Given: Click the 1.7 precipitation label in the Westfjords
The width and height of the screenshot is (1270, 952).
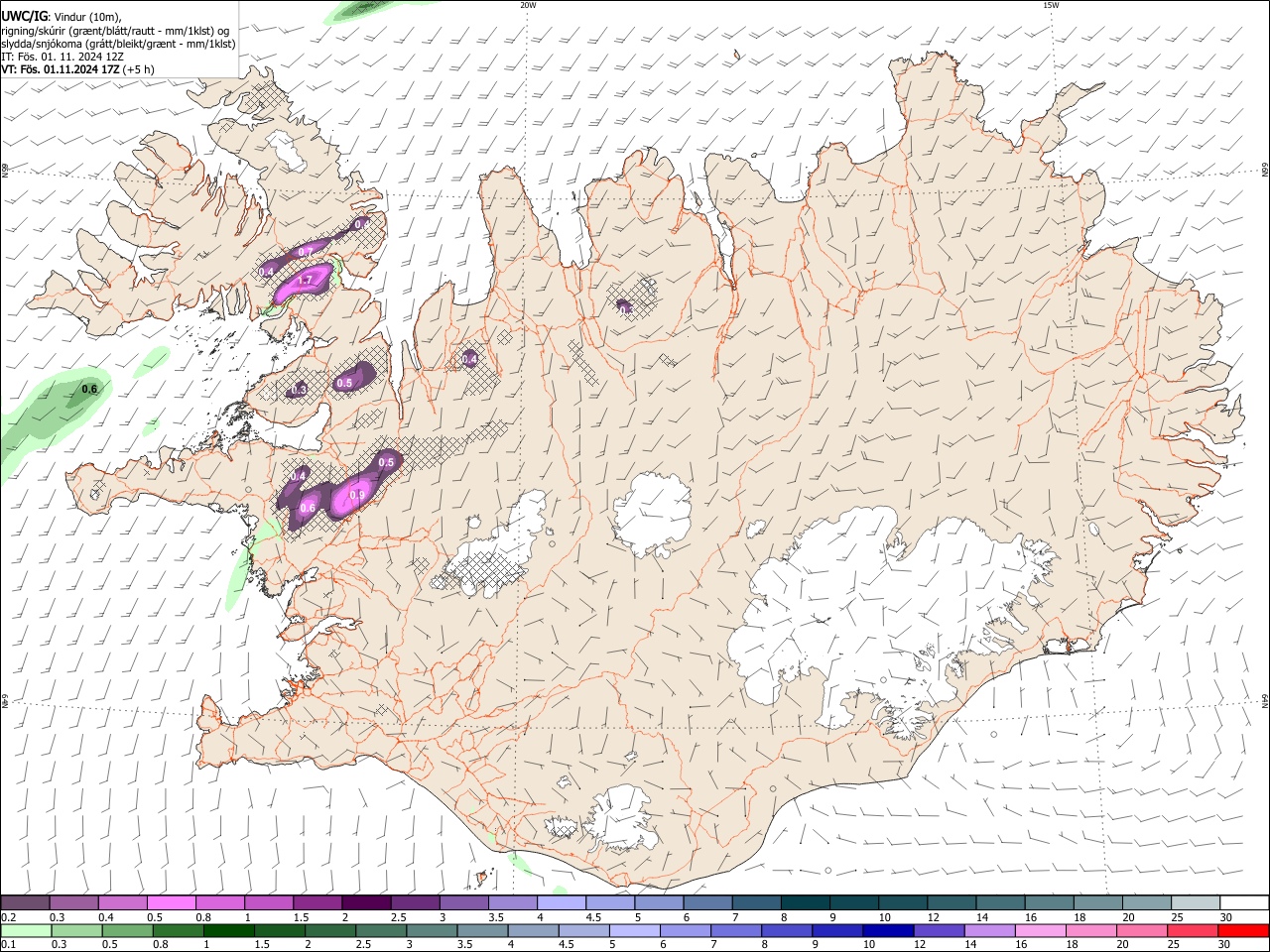Looking at the screenshot, I should click(x=306, y=281).
